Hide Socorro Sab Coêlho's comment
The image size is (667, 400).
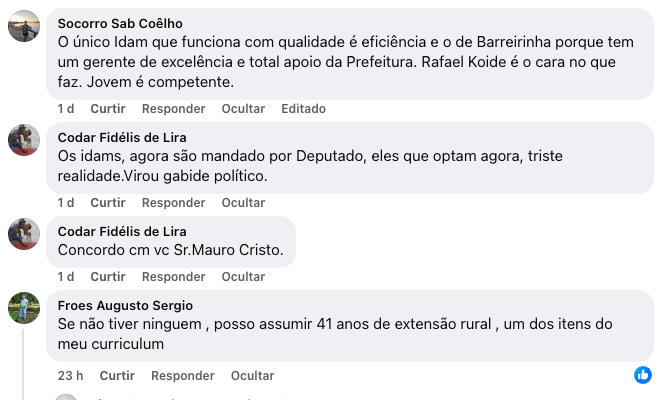coord(243,108)
